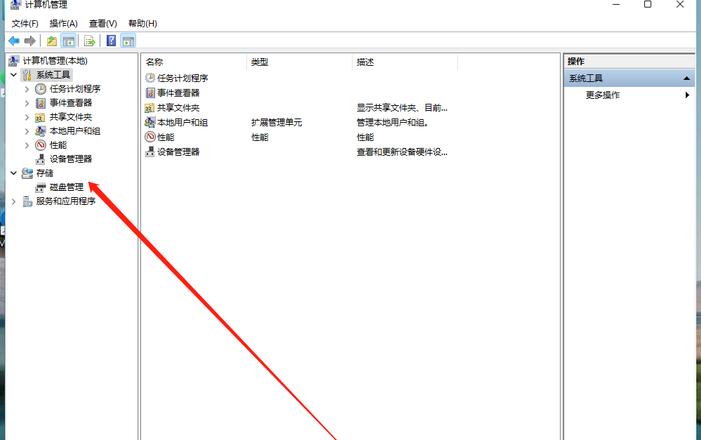Select 本地用户和组 in the left tree

(75, 131)
